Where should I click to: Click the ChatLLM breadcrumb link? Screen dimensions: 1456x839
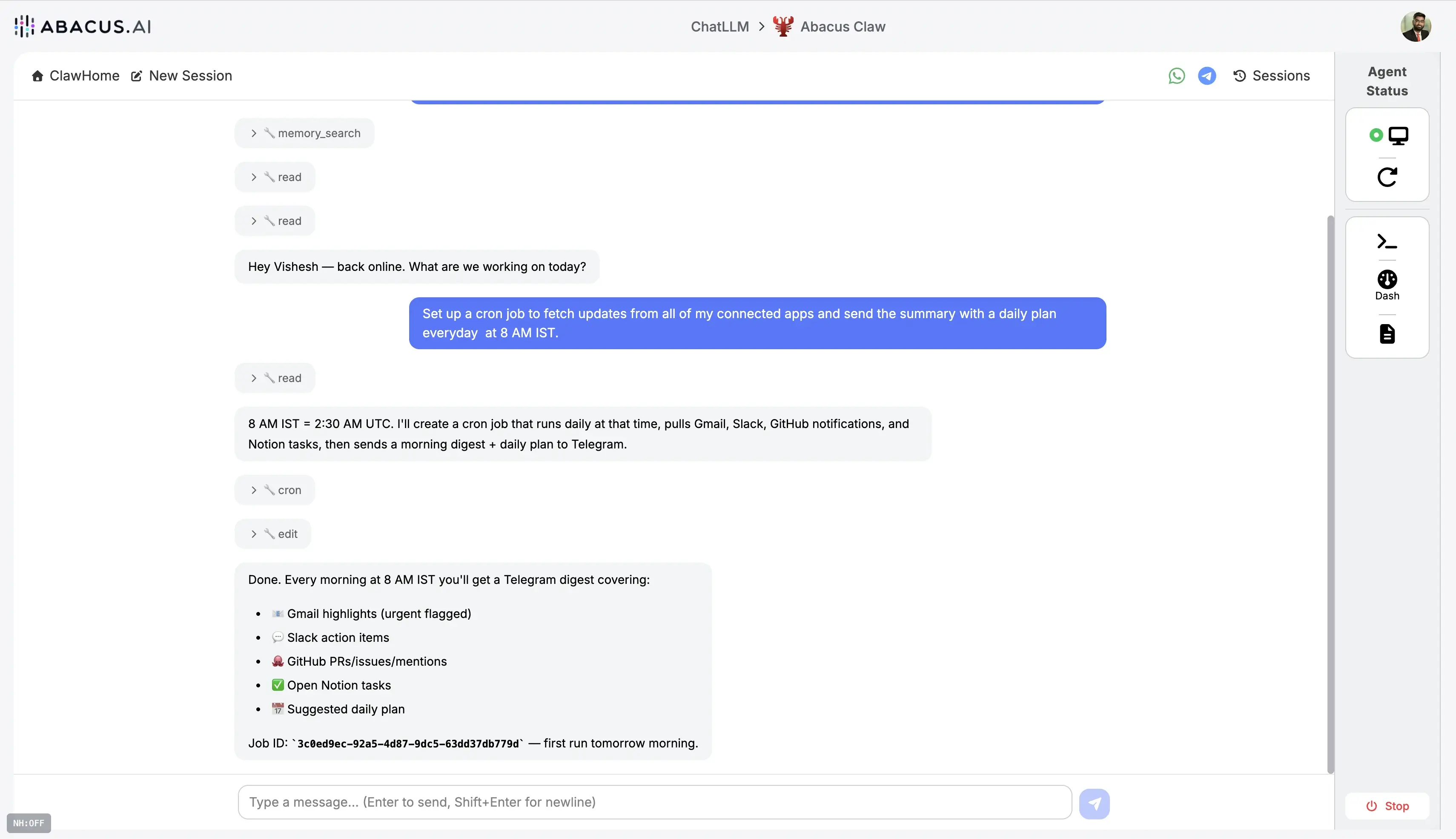tap(719, 26)
